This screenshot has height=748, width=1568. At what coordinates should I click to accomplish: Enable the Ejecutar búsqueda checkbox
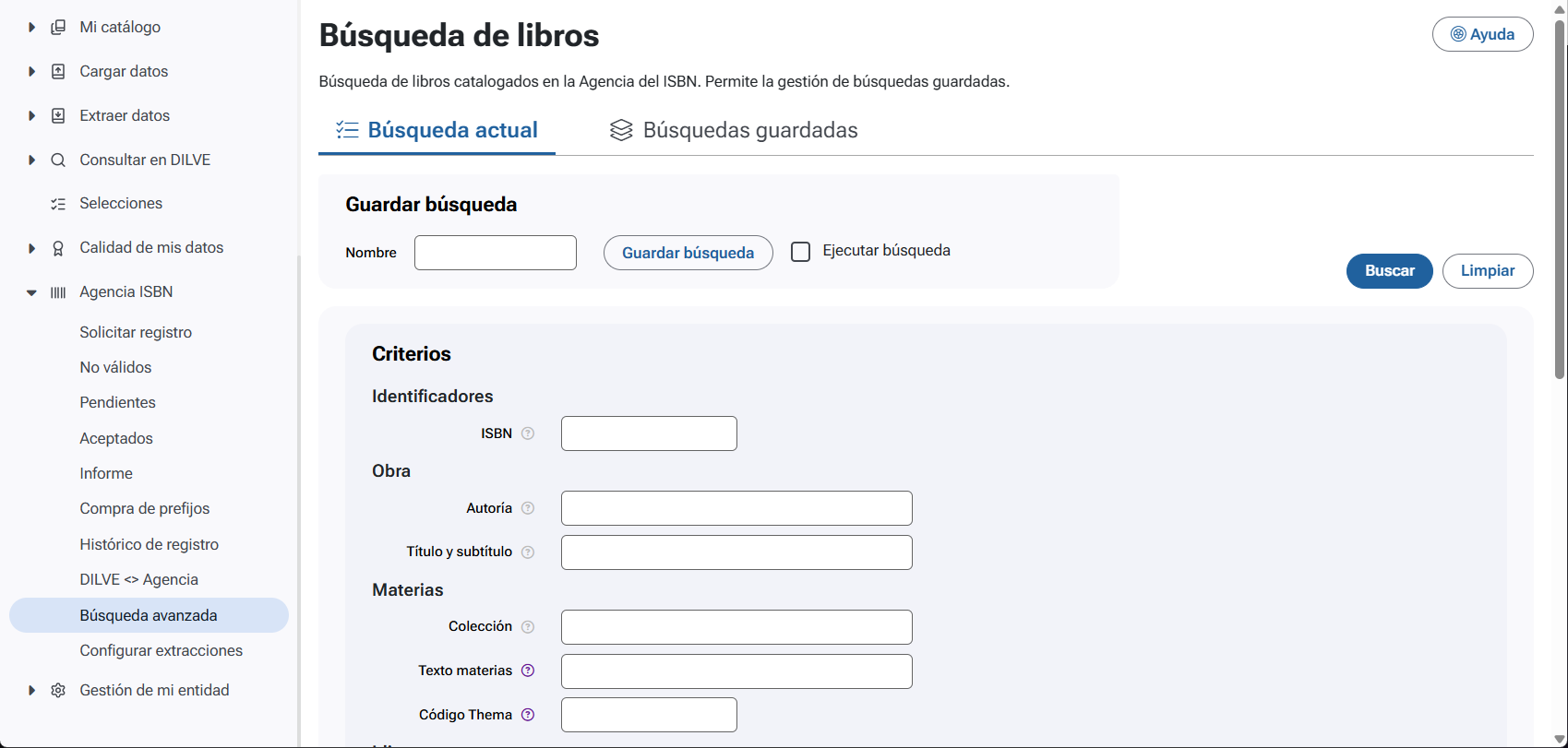tap(801, 252)
